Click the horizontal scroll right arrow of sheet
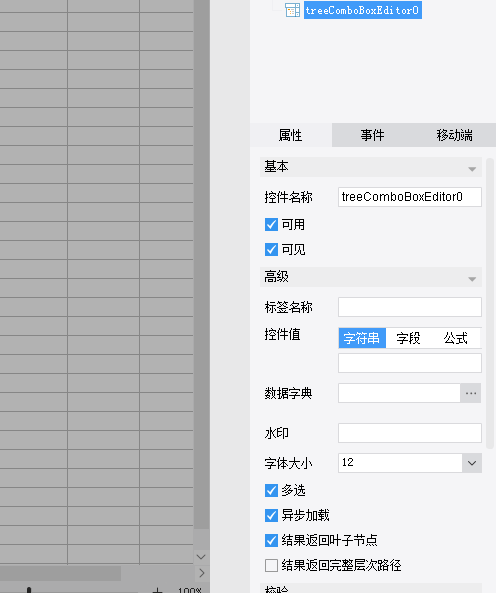This screenshot has width=496, height=593. click(202, 573)
